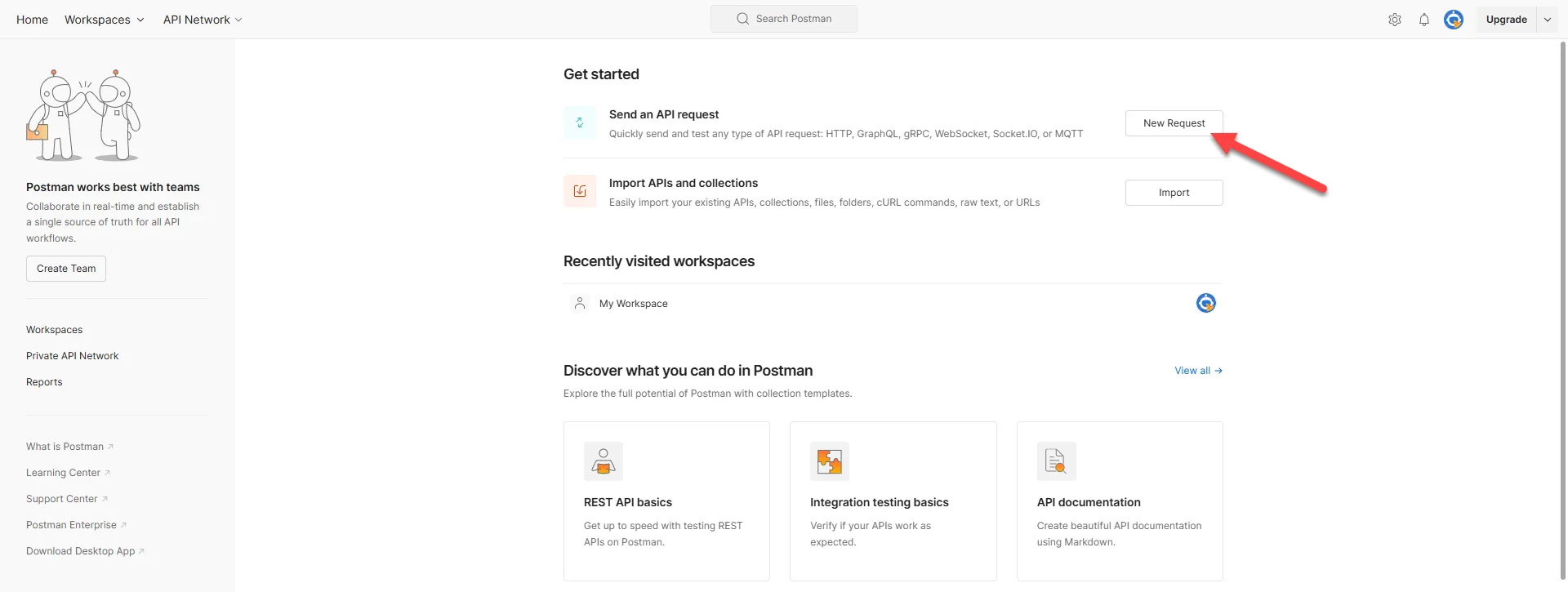Expand the Workspaces dropdown in top bar
Screen dimensions: 1568x592
pyautogui.click(x=105, y=20)
